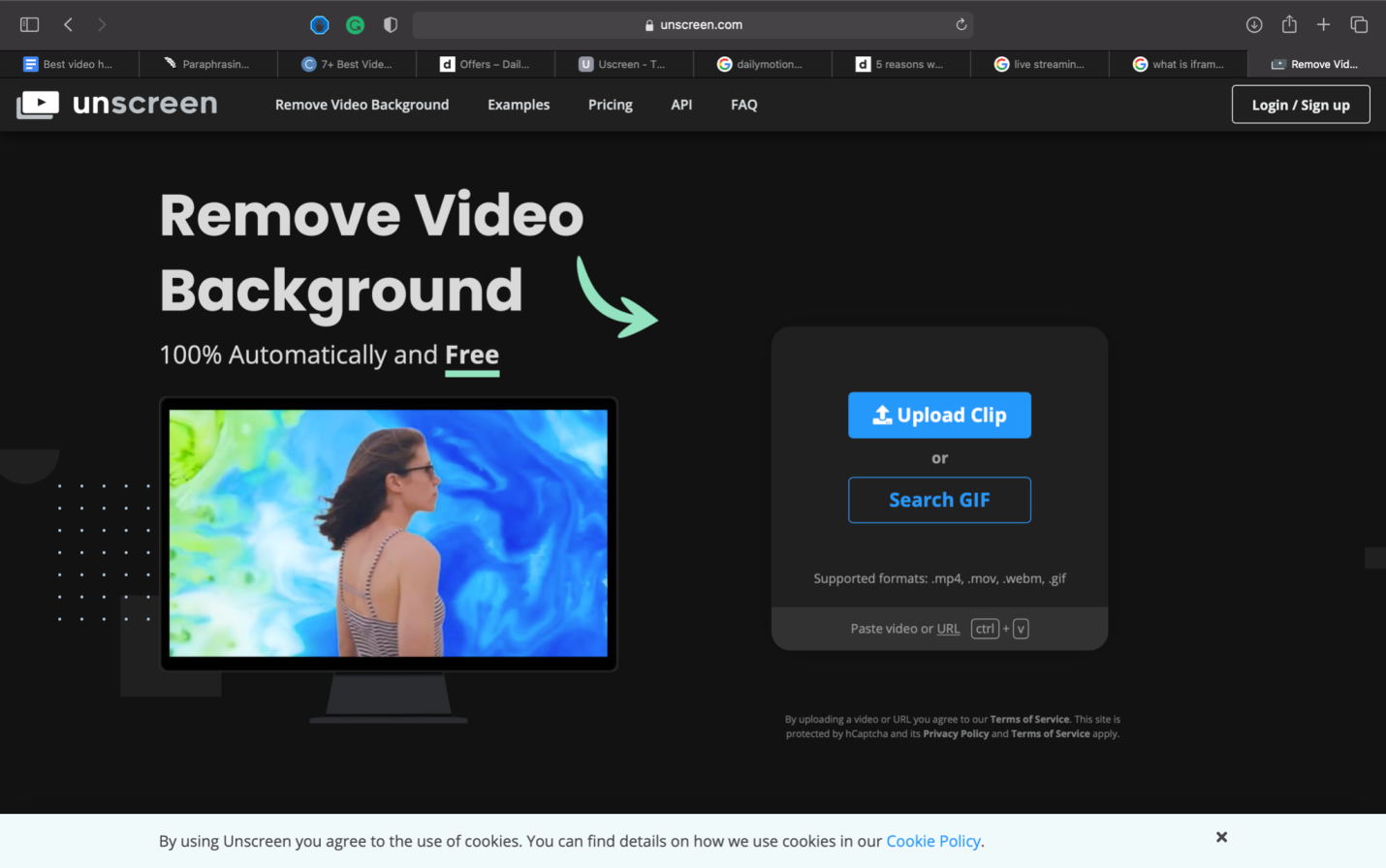Screen dimensions: 1386x868
Task: Switch to the '5 reasons w...' tab
Action: 900,64
